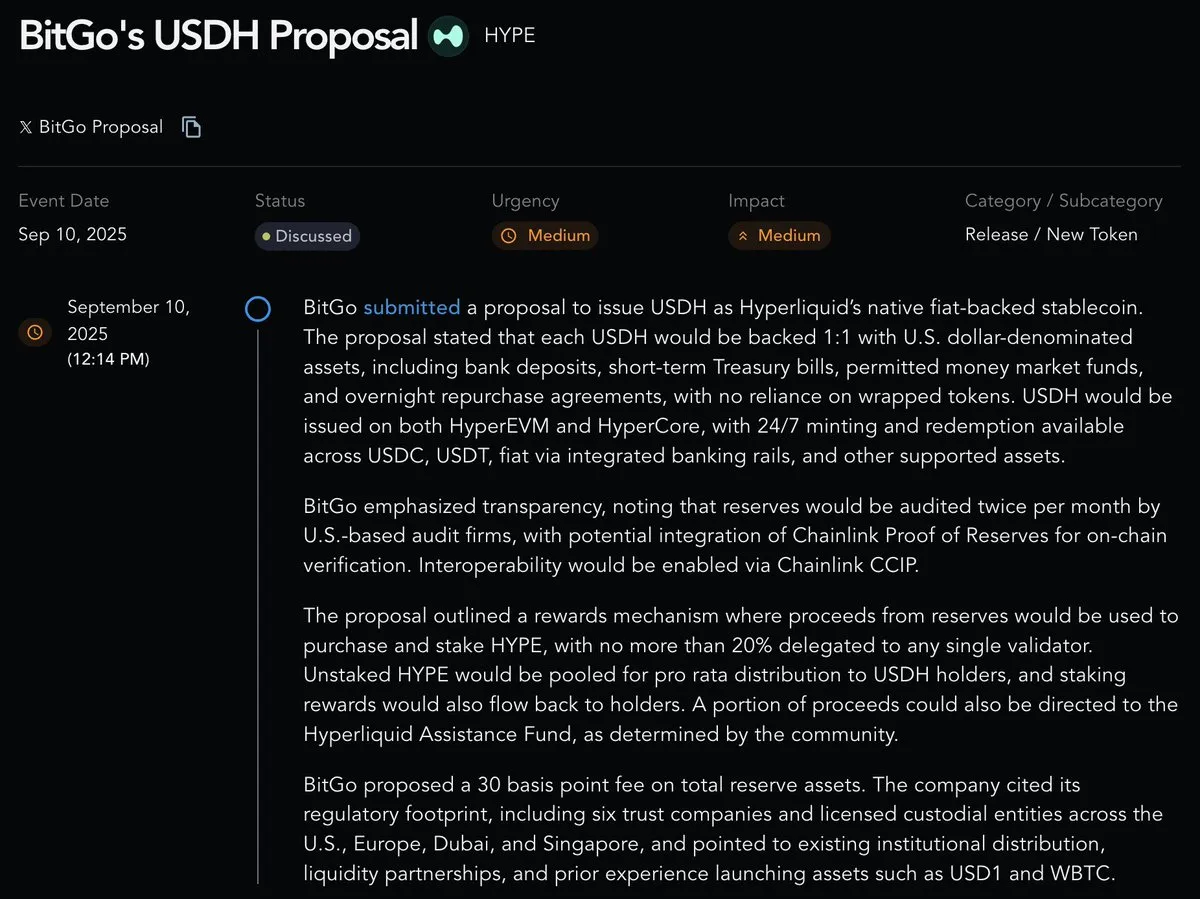The width and height of the screenshot is (1200, 899).
Task: Click the Discussed status badge
Action: click(307, 236)
